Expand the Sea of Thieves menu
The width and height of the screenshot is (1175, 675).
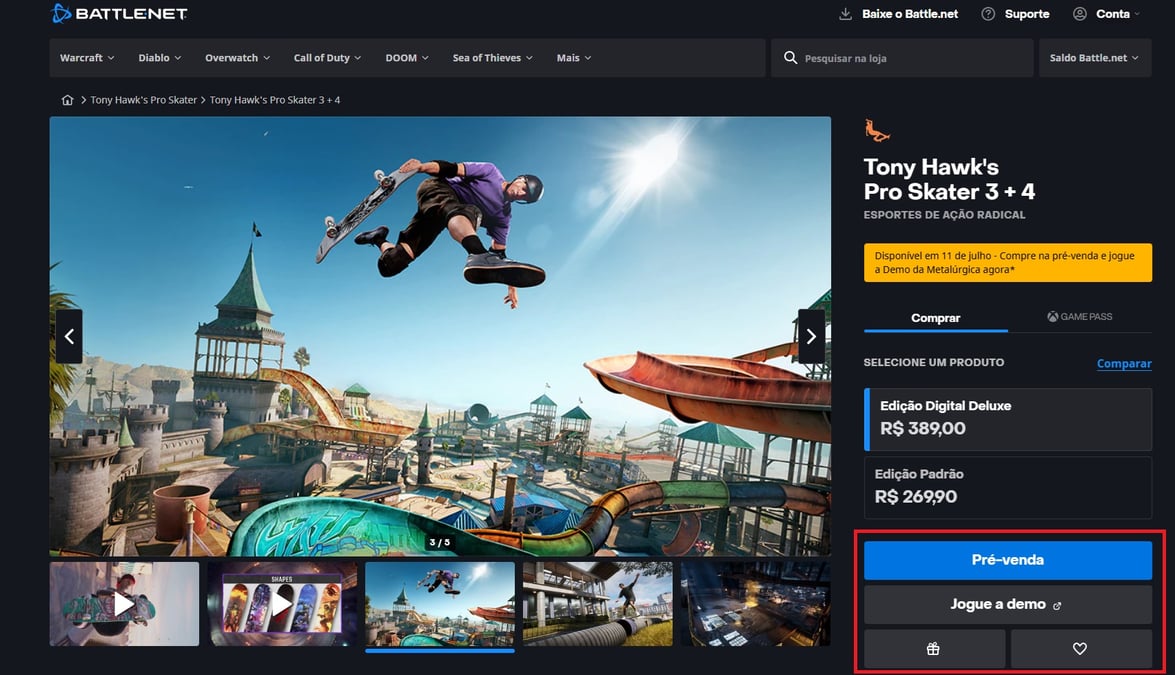(x=492, y=58)
